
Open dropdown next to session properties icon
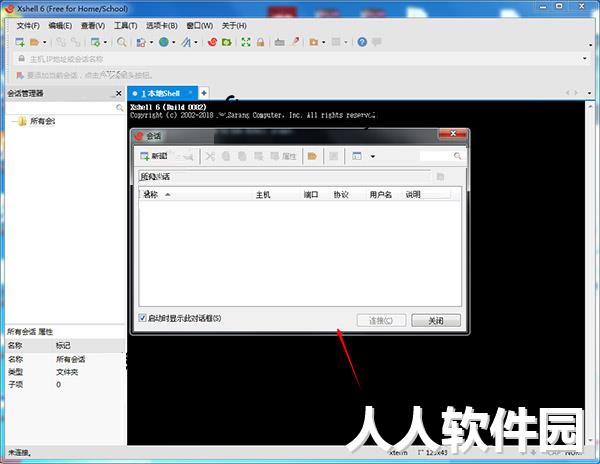[105, 42]
